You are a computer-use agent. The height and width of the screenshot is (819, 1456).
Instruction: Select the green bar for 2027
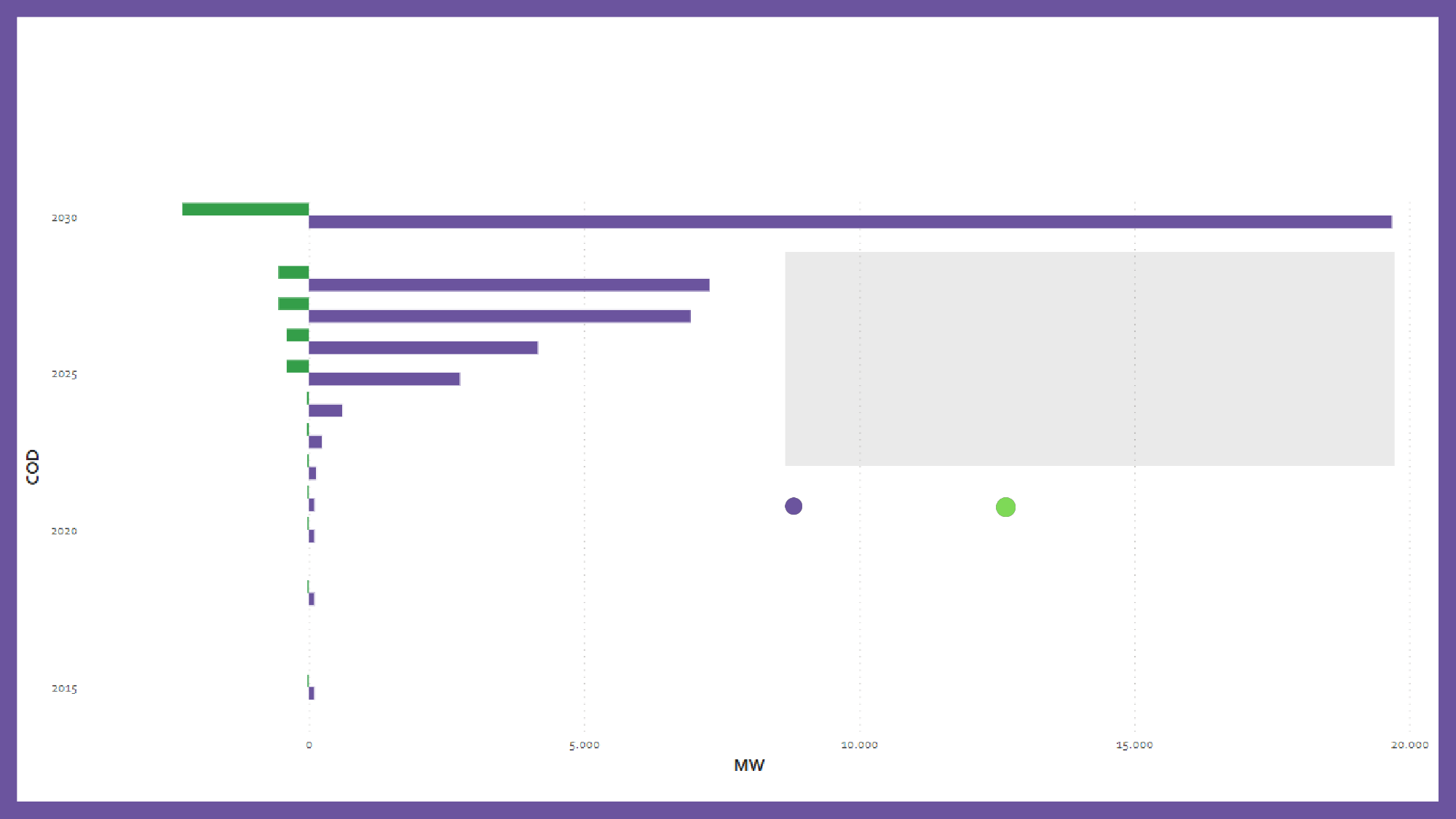pos(293,304)
